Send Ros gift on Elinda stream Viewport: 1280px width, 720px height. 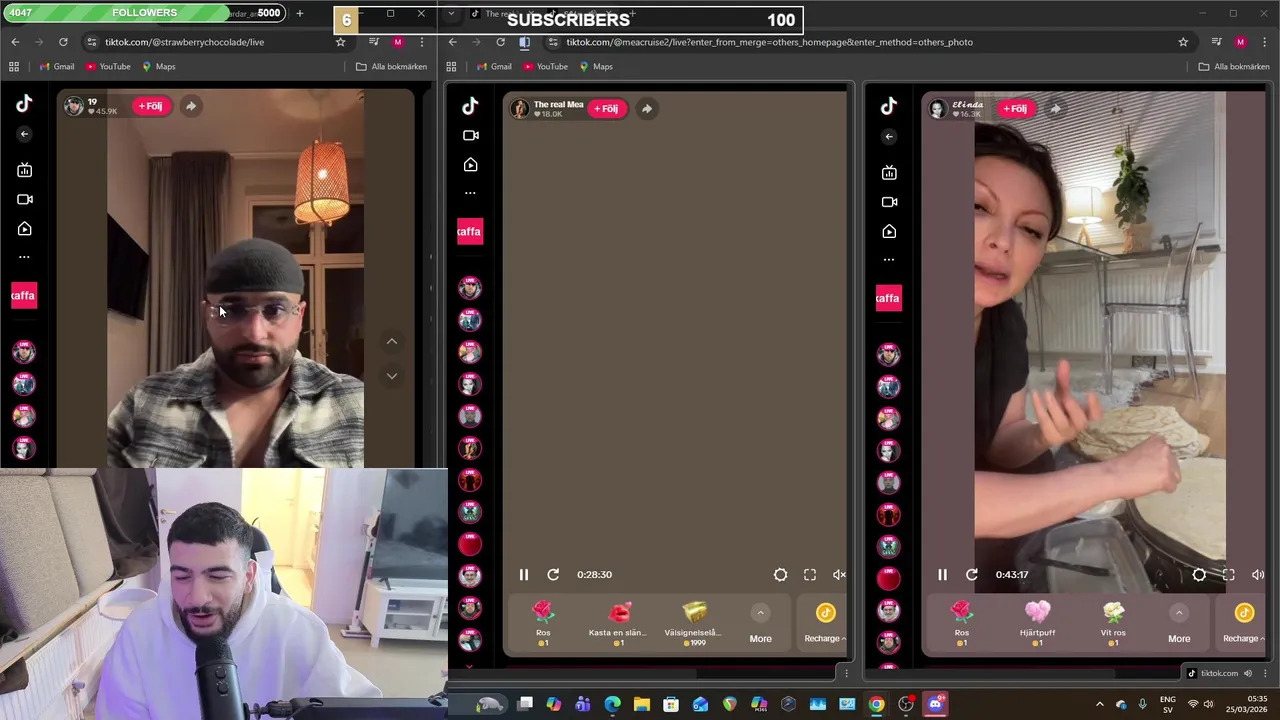click(x=961, y=623)
